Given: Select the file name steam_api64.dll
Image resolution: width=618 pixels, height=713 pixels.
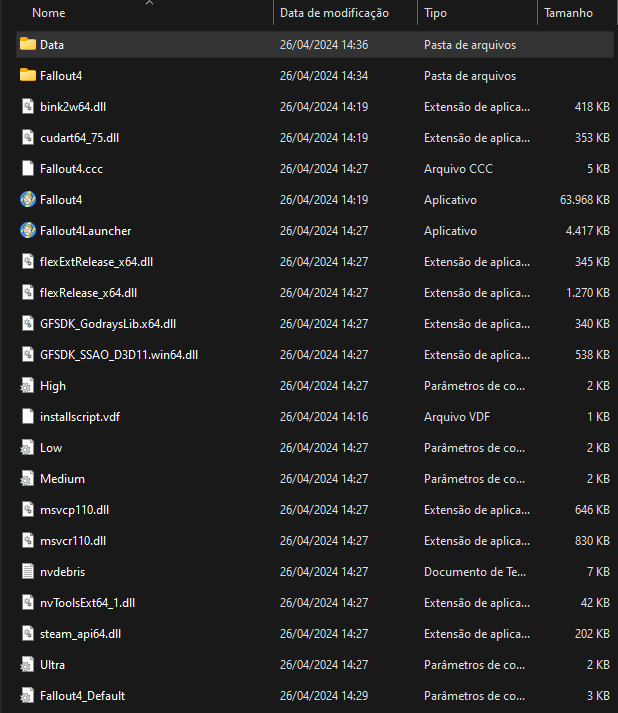Looking at the screenshot, I should [80, 634].
